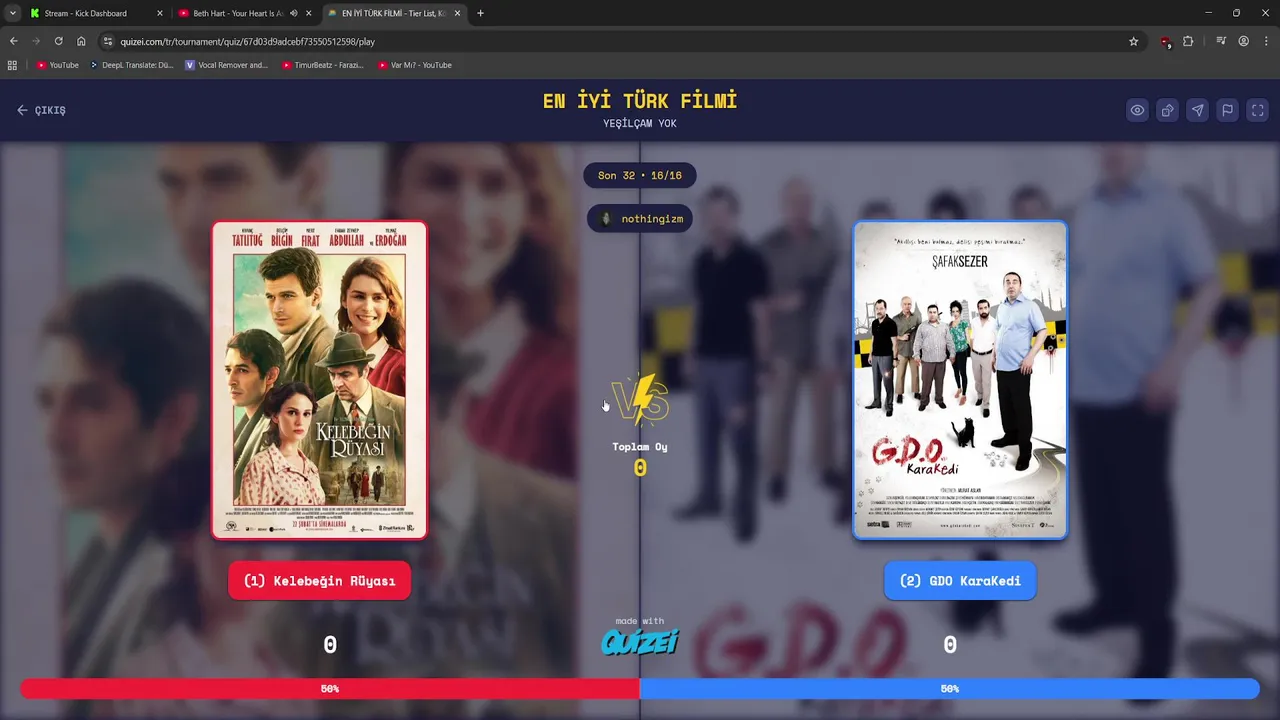Open the media controls icon in toolbar
The width and height of the screenshot is (1280, 720).
tap(1221, 41)
